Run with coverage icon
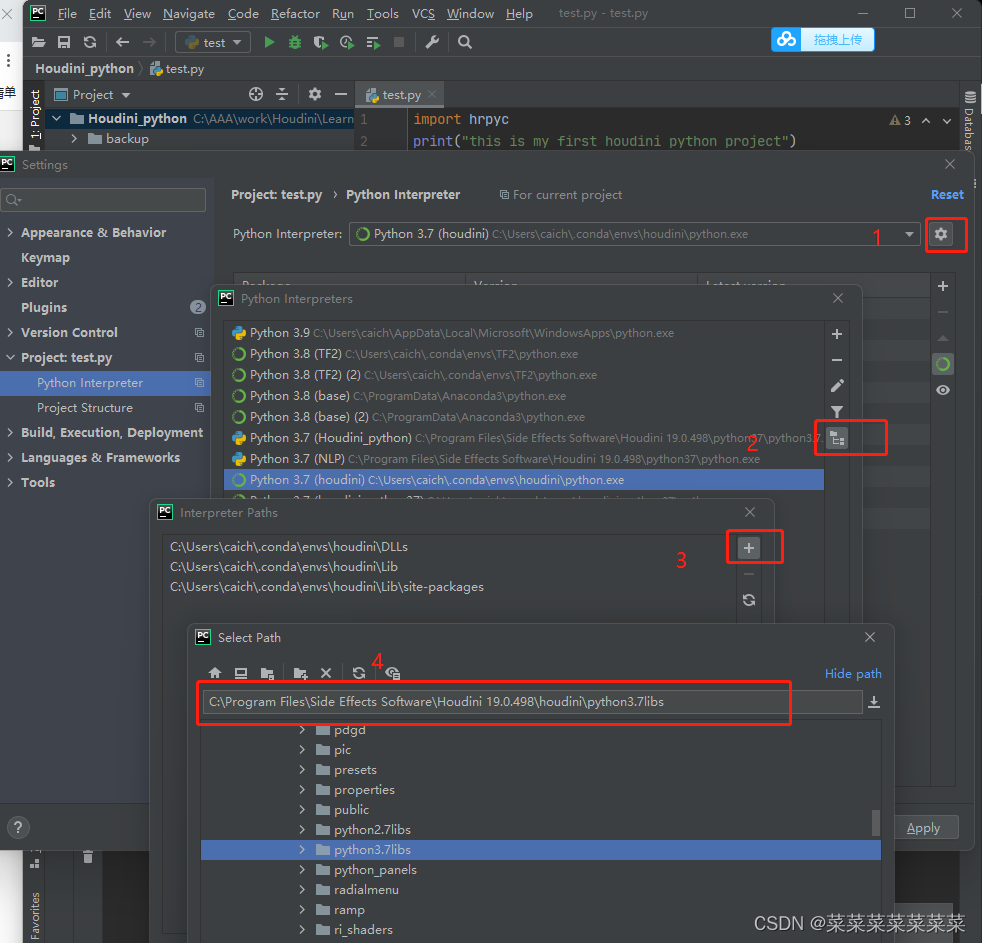Screen dimensions: 982x943 [321, 43]
